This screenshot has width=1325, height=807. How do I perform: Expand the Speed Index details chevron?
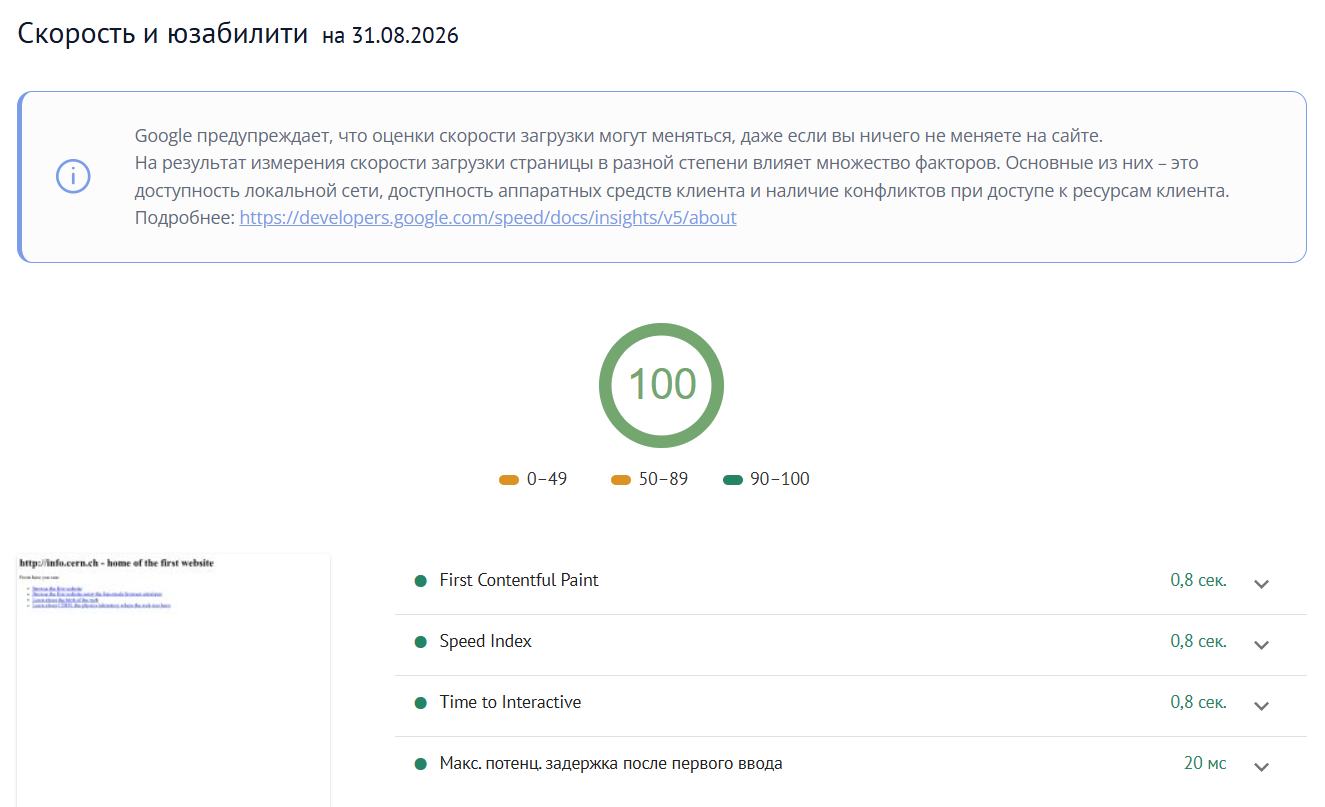[x=1261, y=644]
